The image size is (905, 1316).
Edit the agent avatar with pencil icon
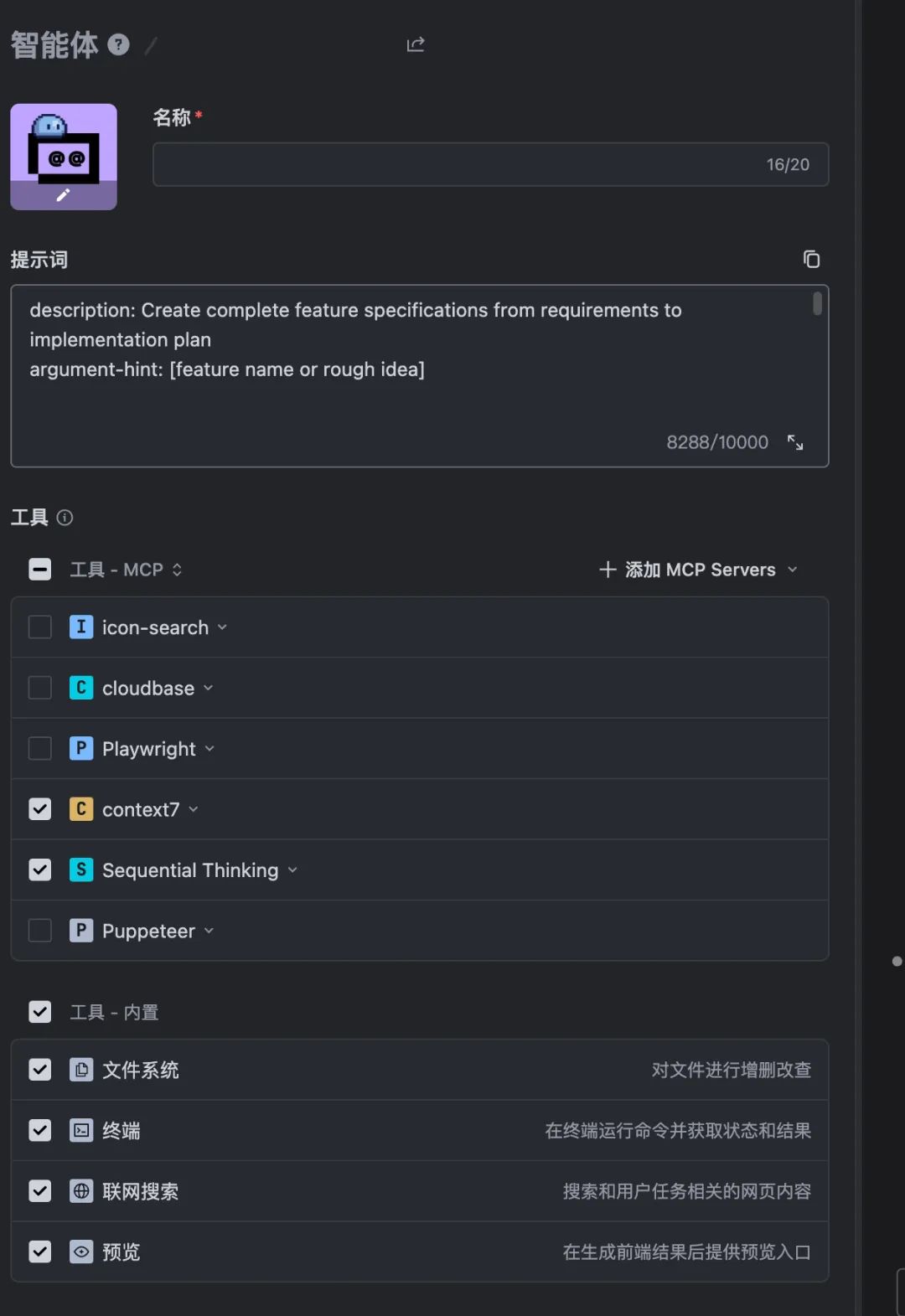click(x=63, y=195)
